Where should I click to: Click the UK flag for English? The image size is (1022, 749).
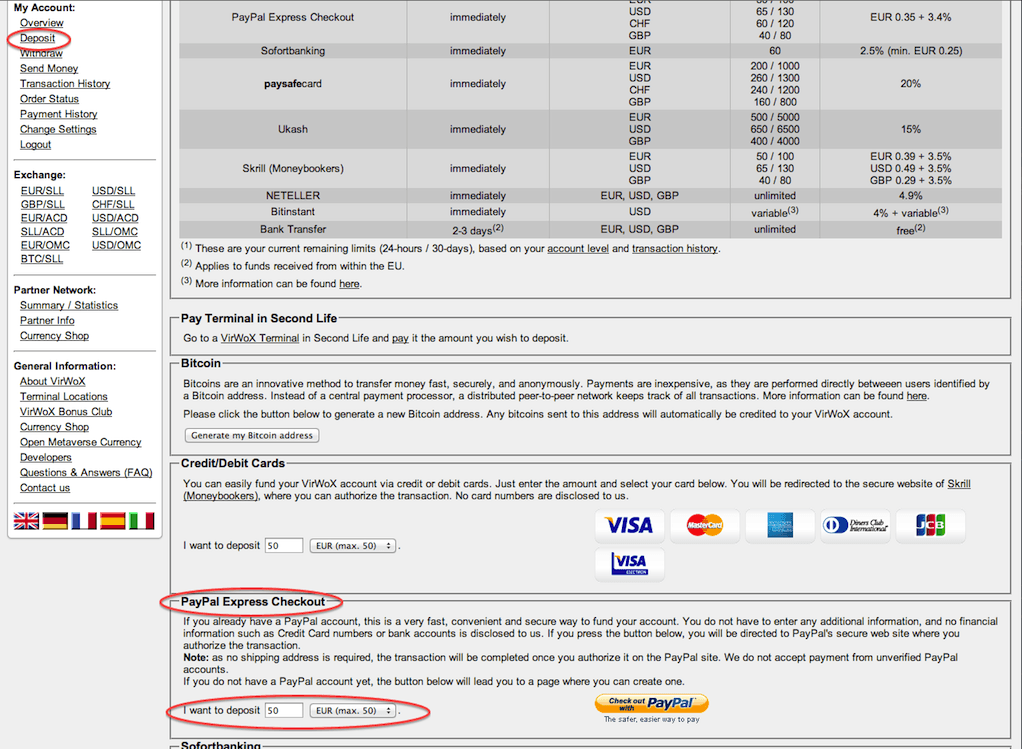(x=26, y=520)
